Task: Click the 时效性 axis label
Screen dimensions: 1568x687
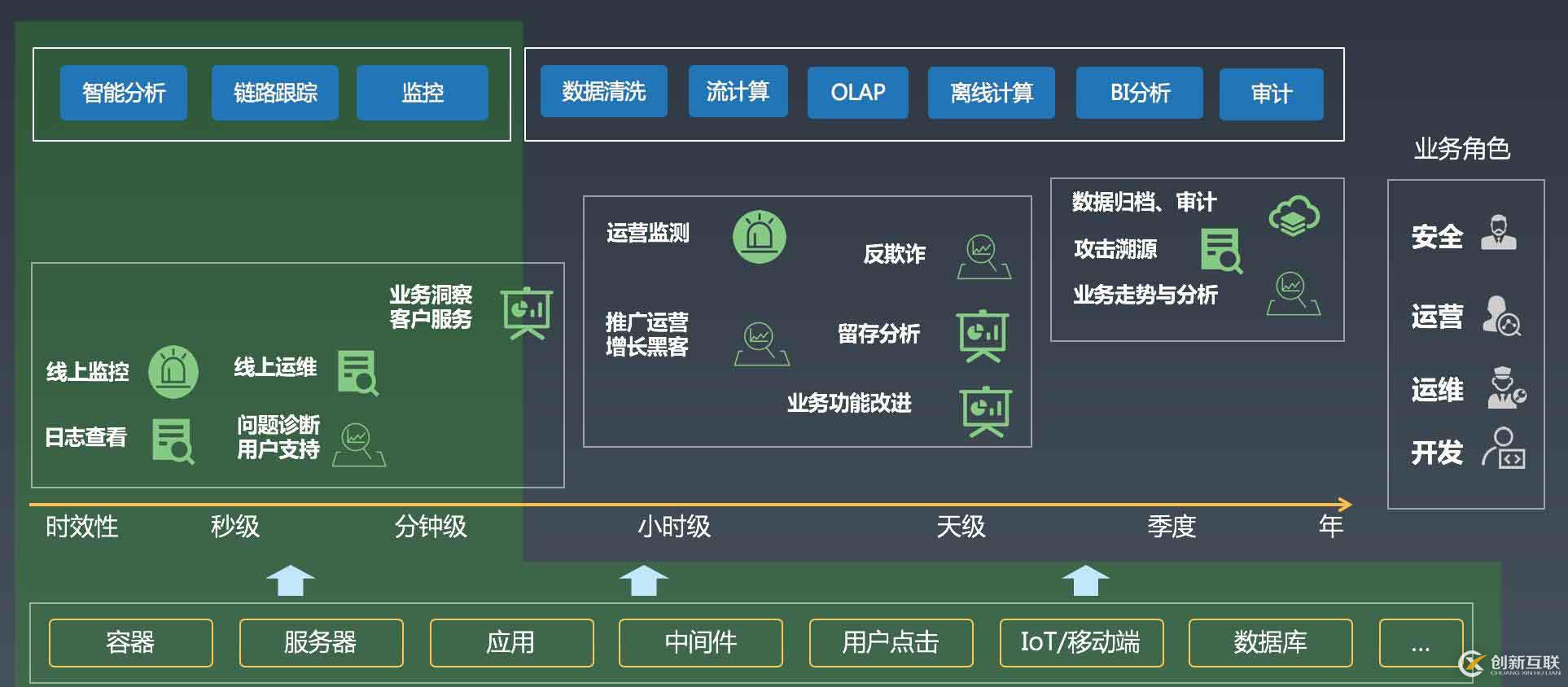Action: (82, 527)
